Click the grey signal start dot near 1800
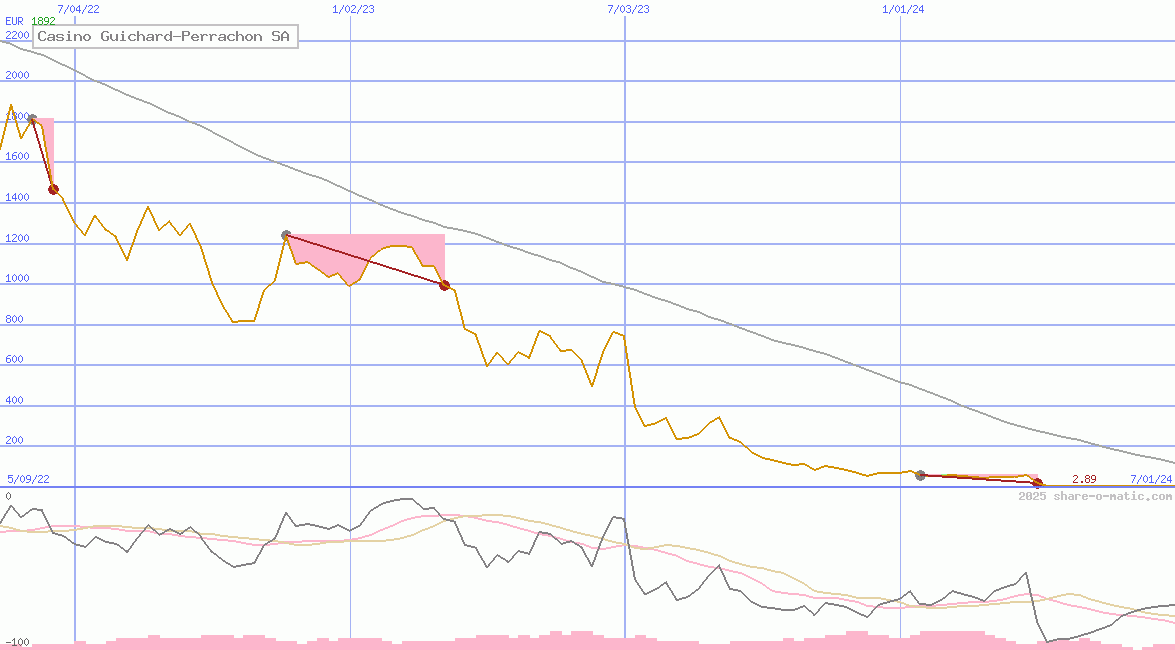Viewport: 1175px width, 650px height. click(x=31, y=118)
